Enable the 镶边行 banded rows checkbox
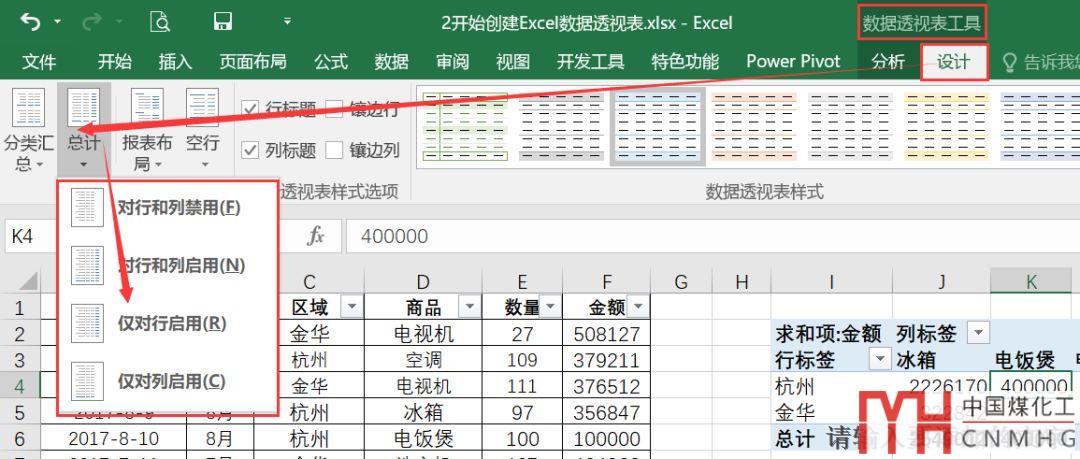1080x459 pixels. 334,108
